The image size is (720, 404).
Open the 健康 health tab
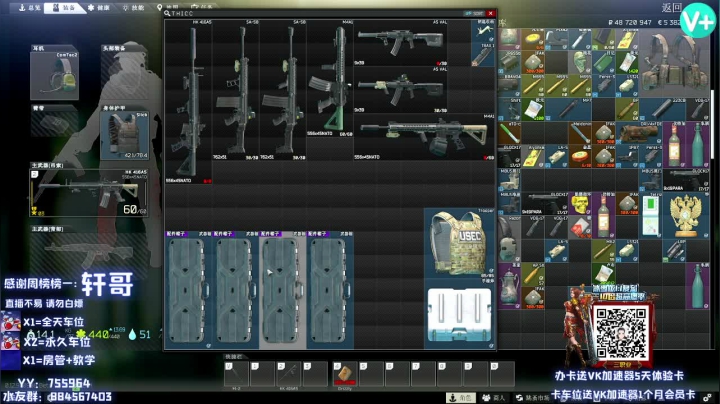click(x=99, y=8)
